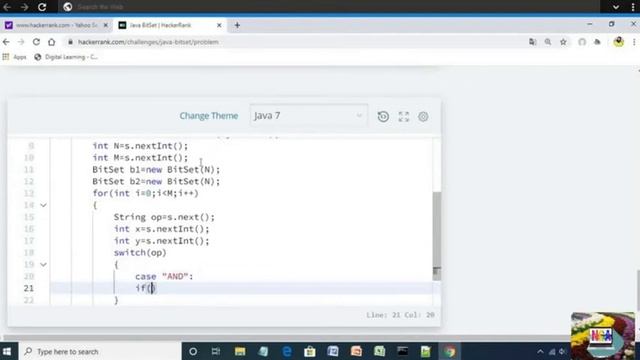This screenshot has width=640, height=360.
Task: Open File Explorer from the taskbar
Action: (x=240, y=351)
